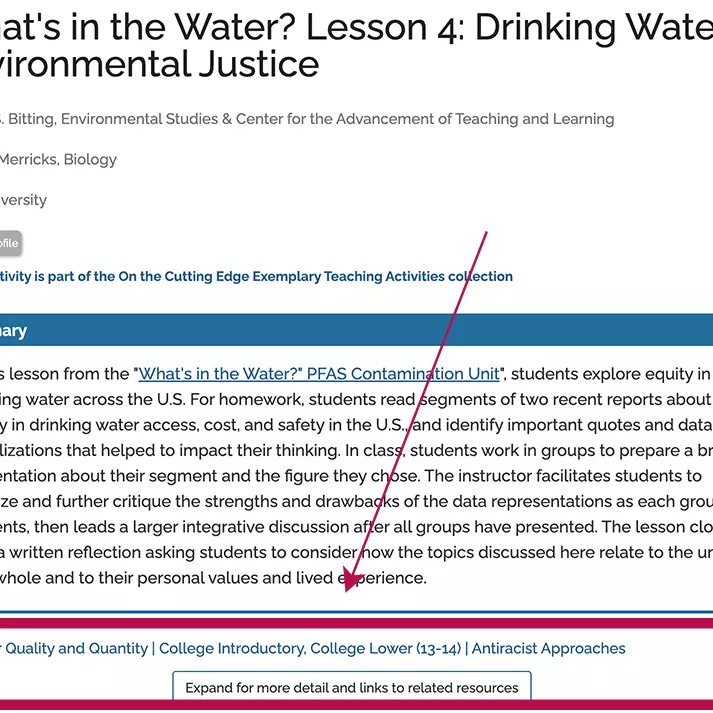
Task: Open the Cutting Edge Exemplary Teaching Activities link
Action: click(255, 276)
